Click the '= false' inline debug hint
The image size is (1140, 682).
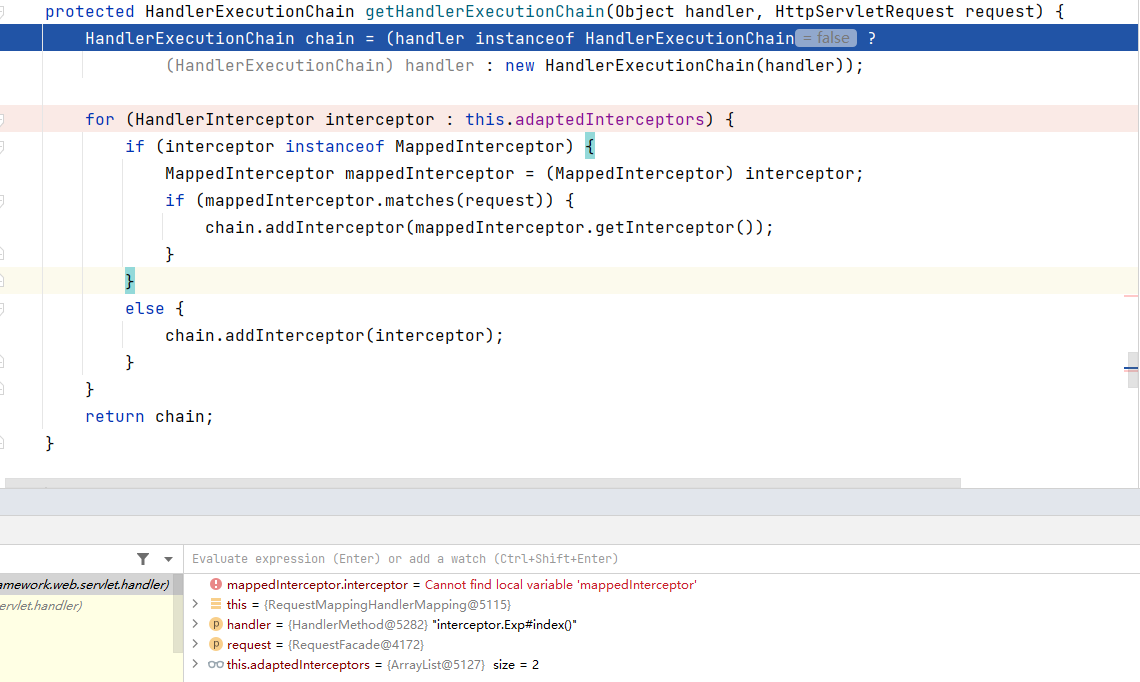pos(827,39)
